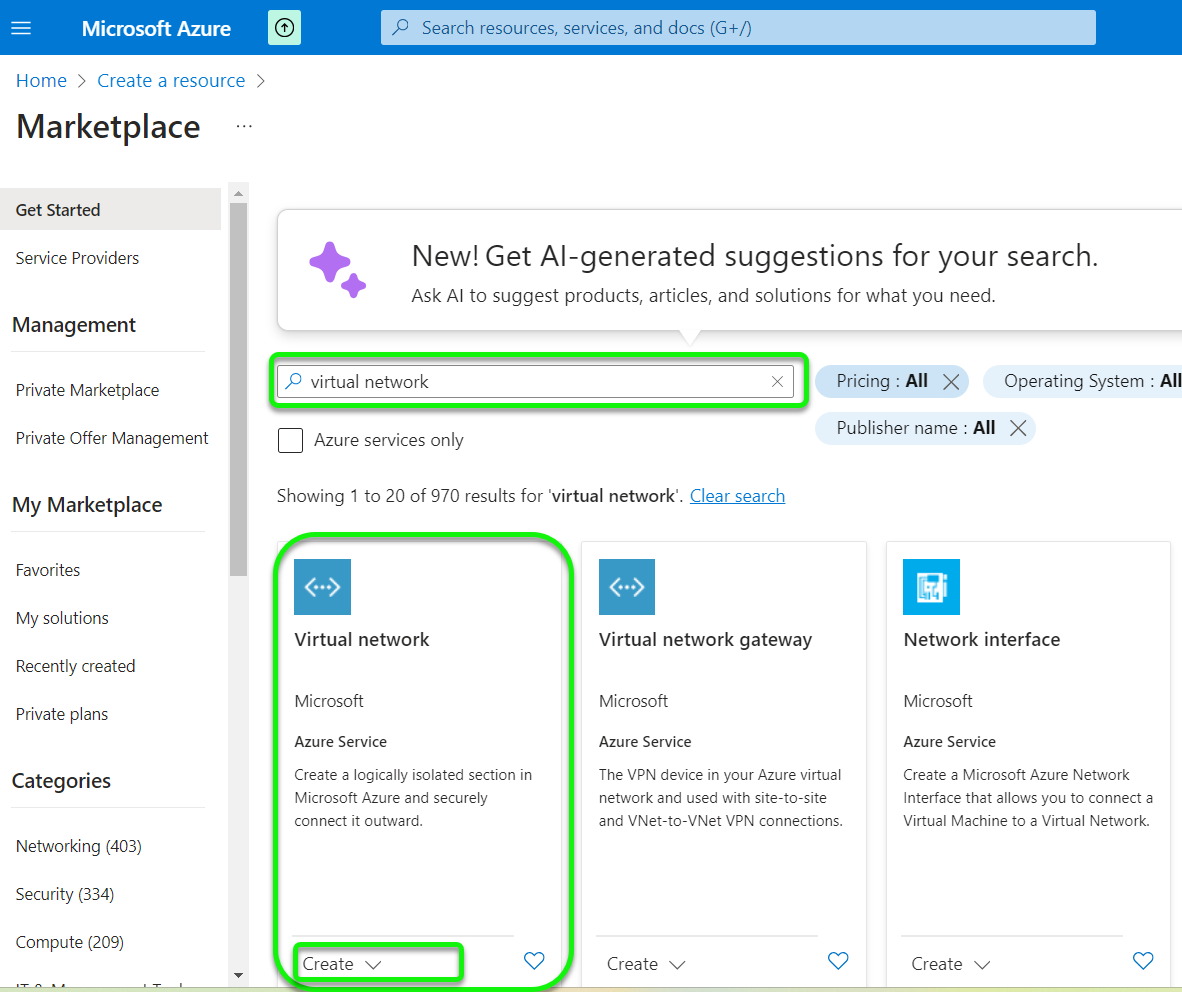Click the Virtual network gateway icon
The image size is (1182, 992).
tap(627, 587)
